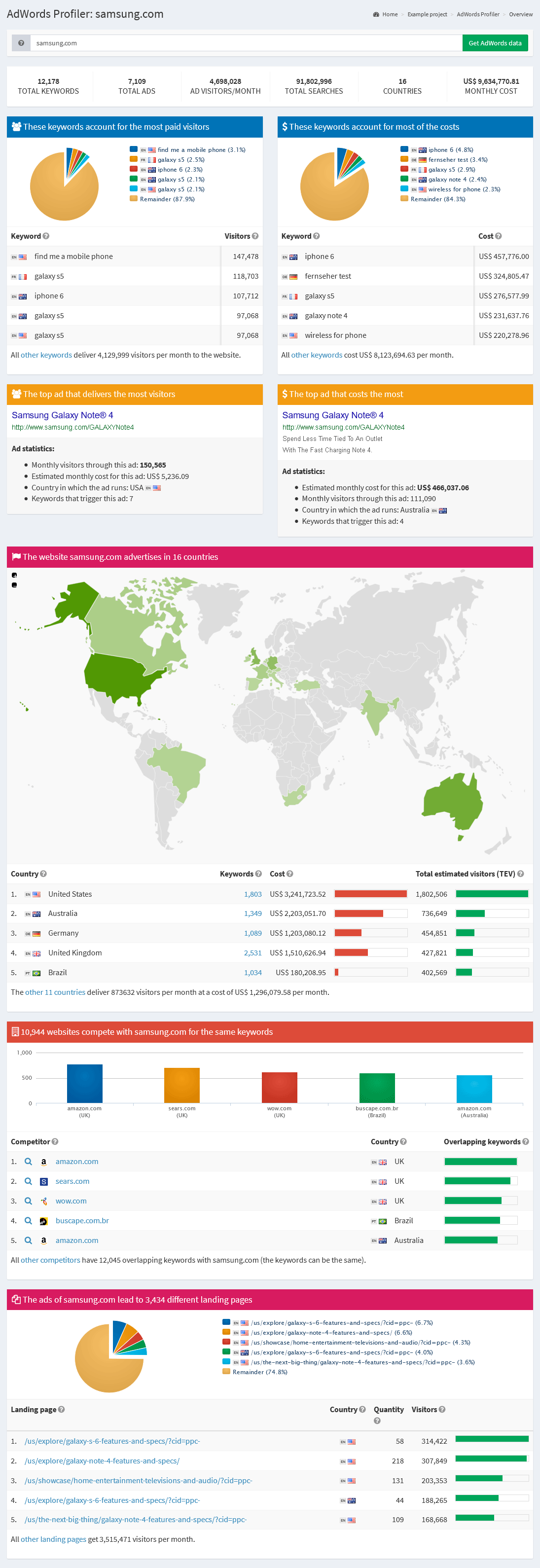Viewport: 540px width, 1568px height.
Task: Open the other 11 countries link
Action: pyautogui.click(x=55, y=992)
